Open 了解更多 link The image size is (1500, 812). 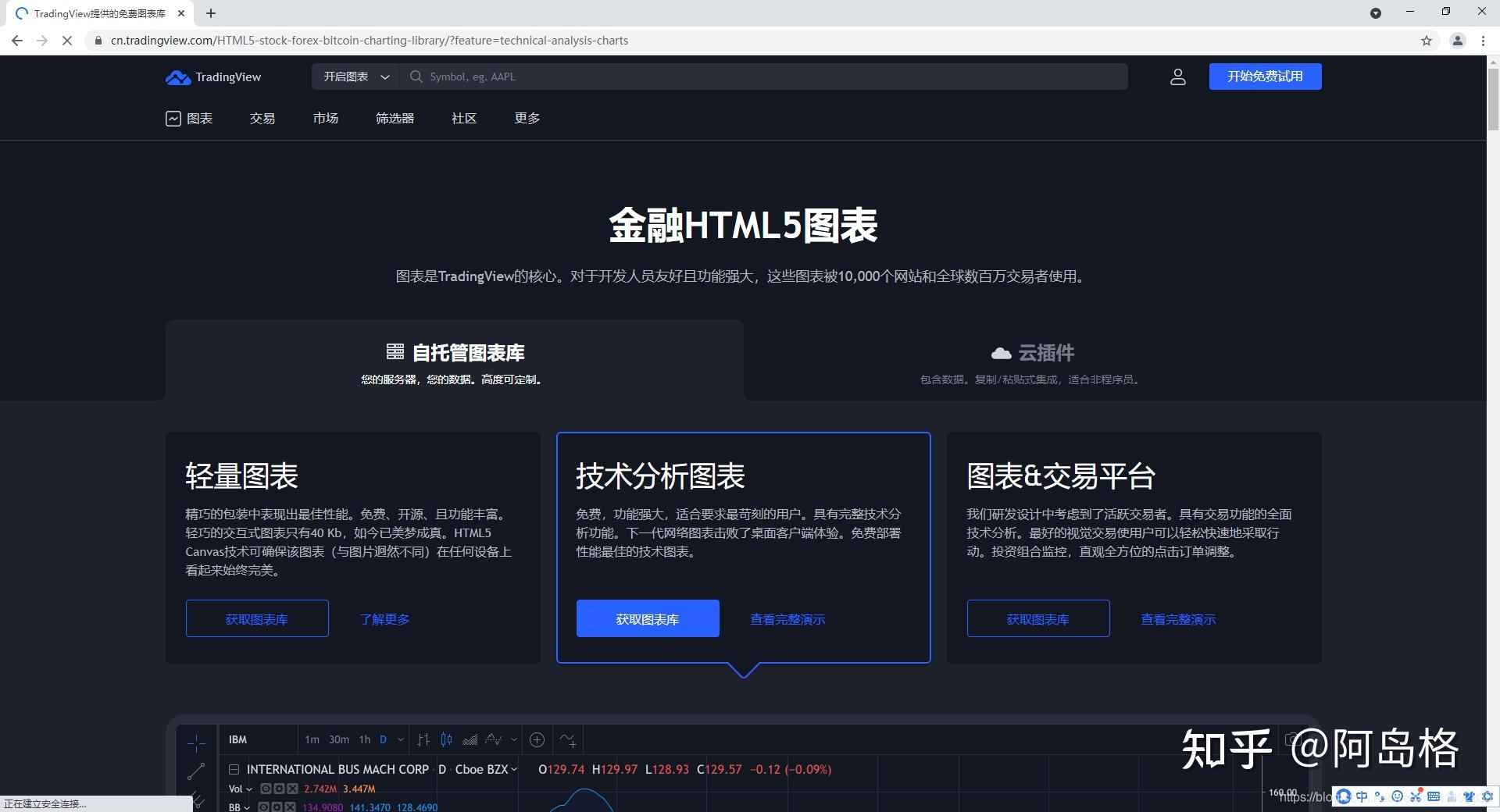(x=384, y=619)
